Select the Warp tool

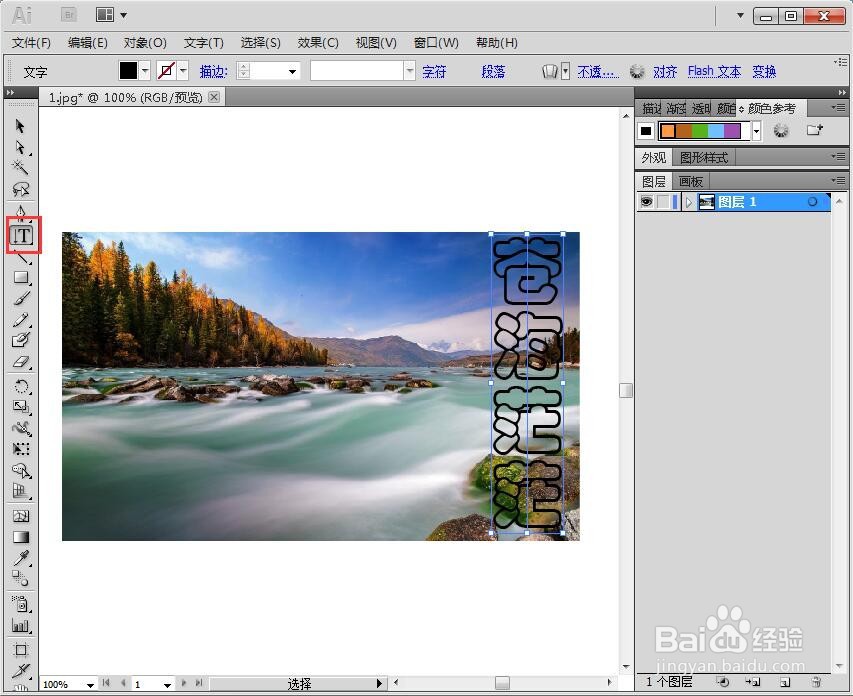pyautogui.click(x=21, y=428)
